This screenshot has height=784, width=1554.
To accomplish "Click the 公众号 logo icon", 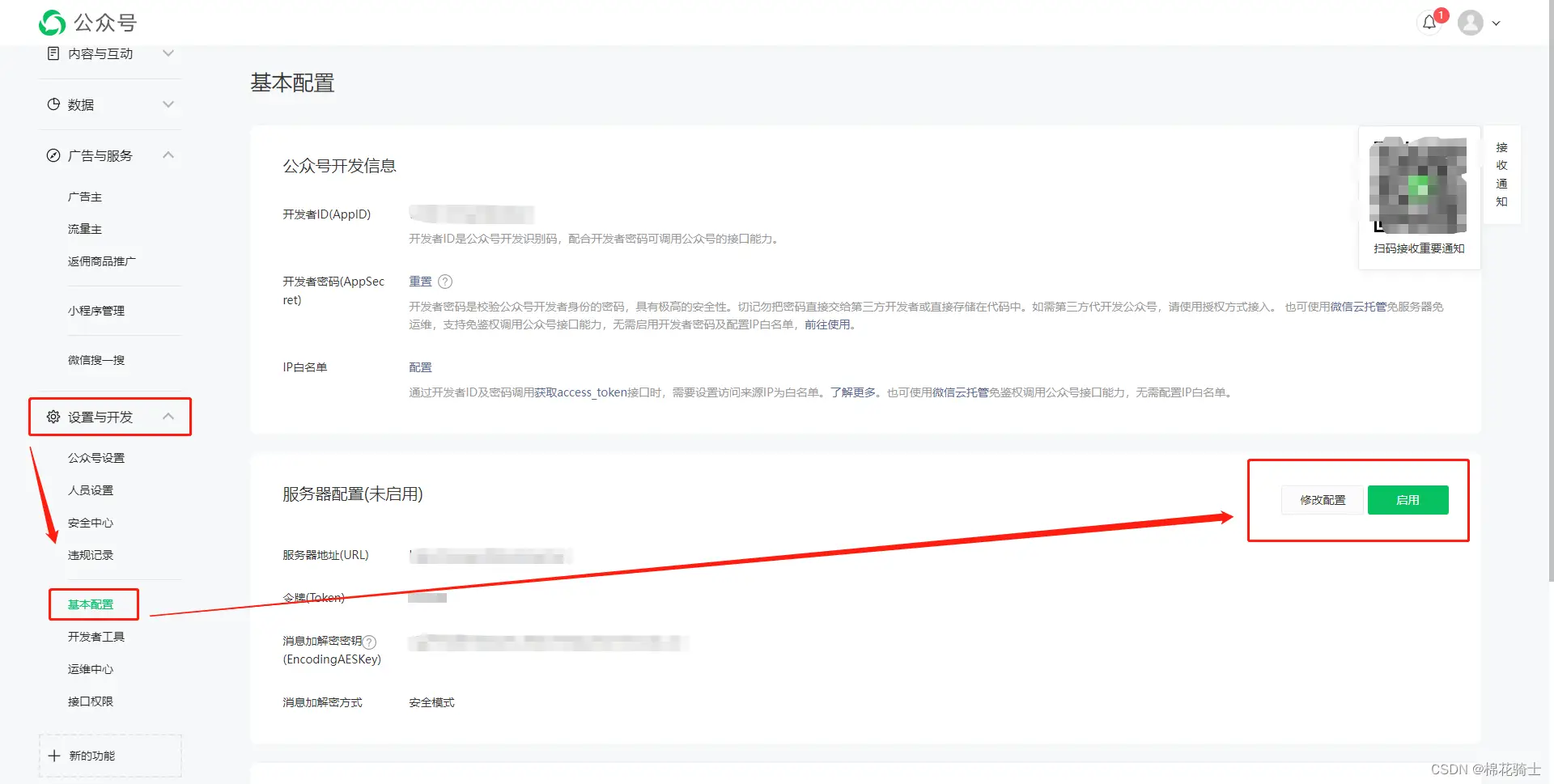I will pos(51,23).
